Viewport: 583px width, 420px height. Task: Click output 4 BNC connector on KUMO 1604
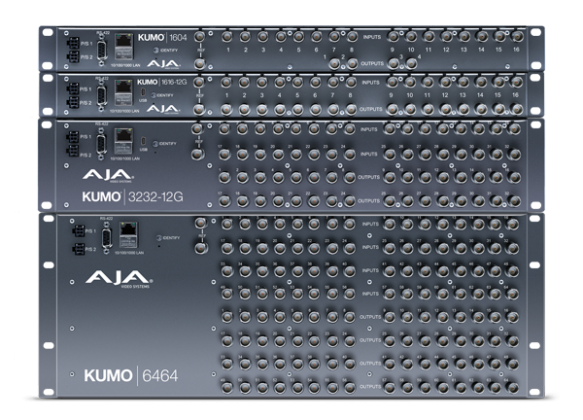pos(411,64)
